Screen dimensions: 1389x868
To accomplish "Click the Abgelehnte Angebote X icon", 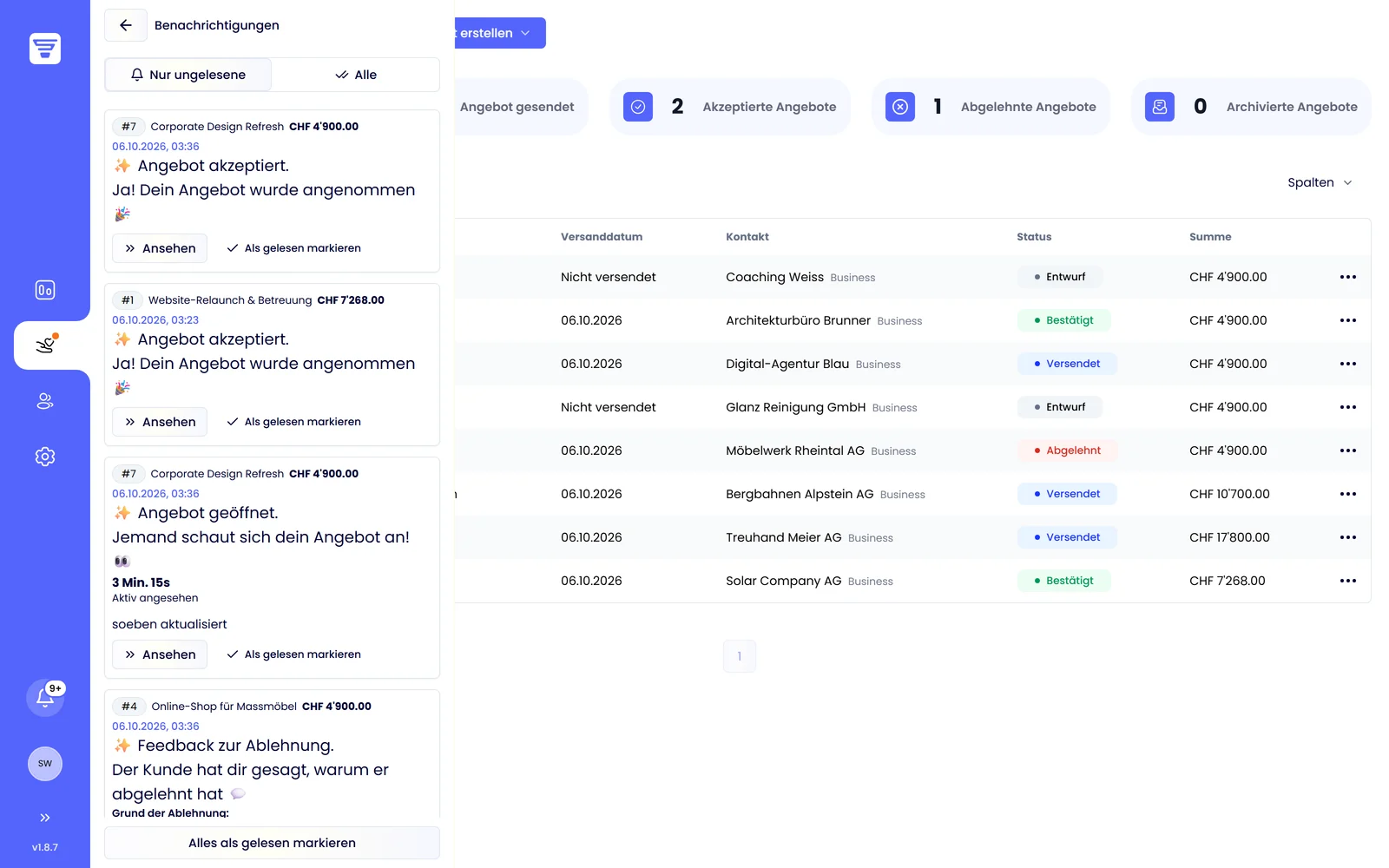I will click(x=900, y=107).
